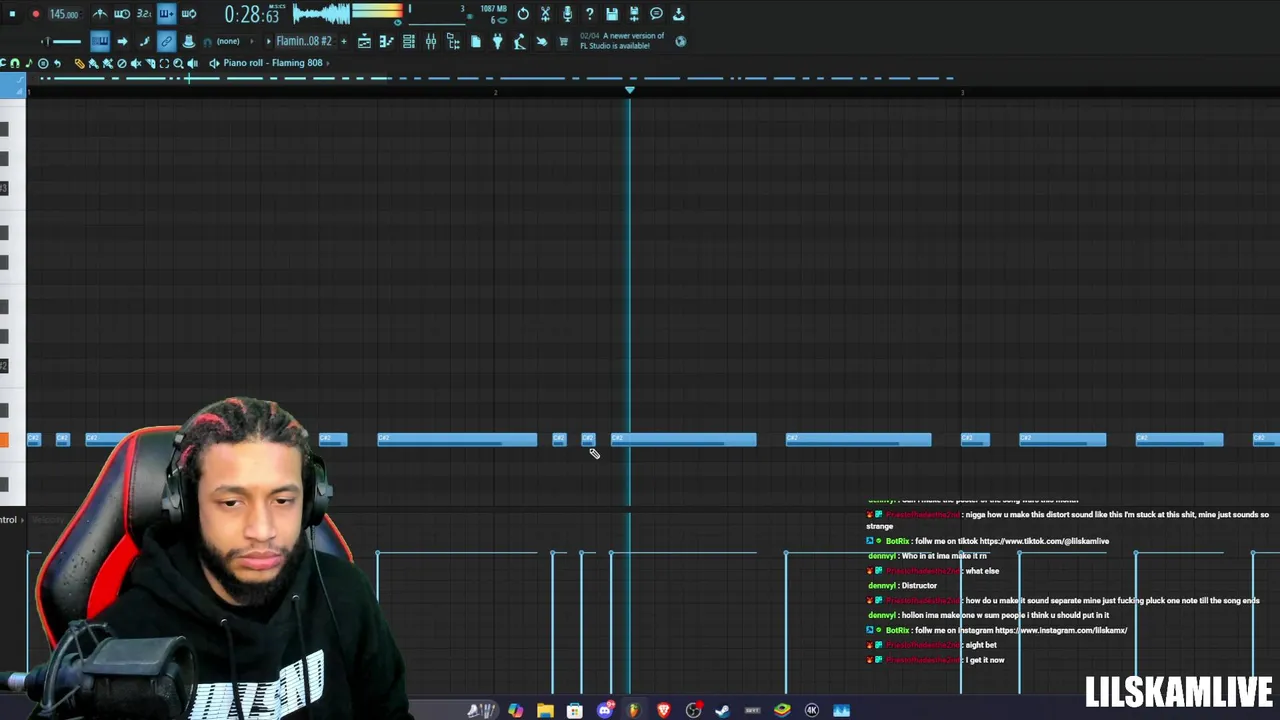The height and width of the screenshot is (720, 1280).
Task: Select the dashed-square Select tool
Action: tap(164, 63)
